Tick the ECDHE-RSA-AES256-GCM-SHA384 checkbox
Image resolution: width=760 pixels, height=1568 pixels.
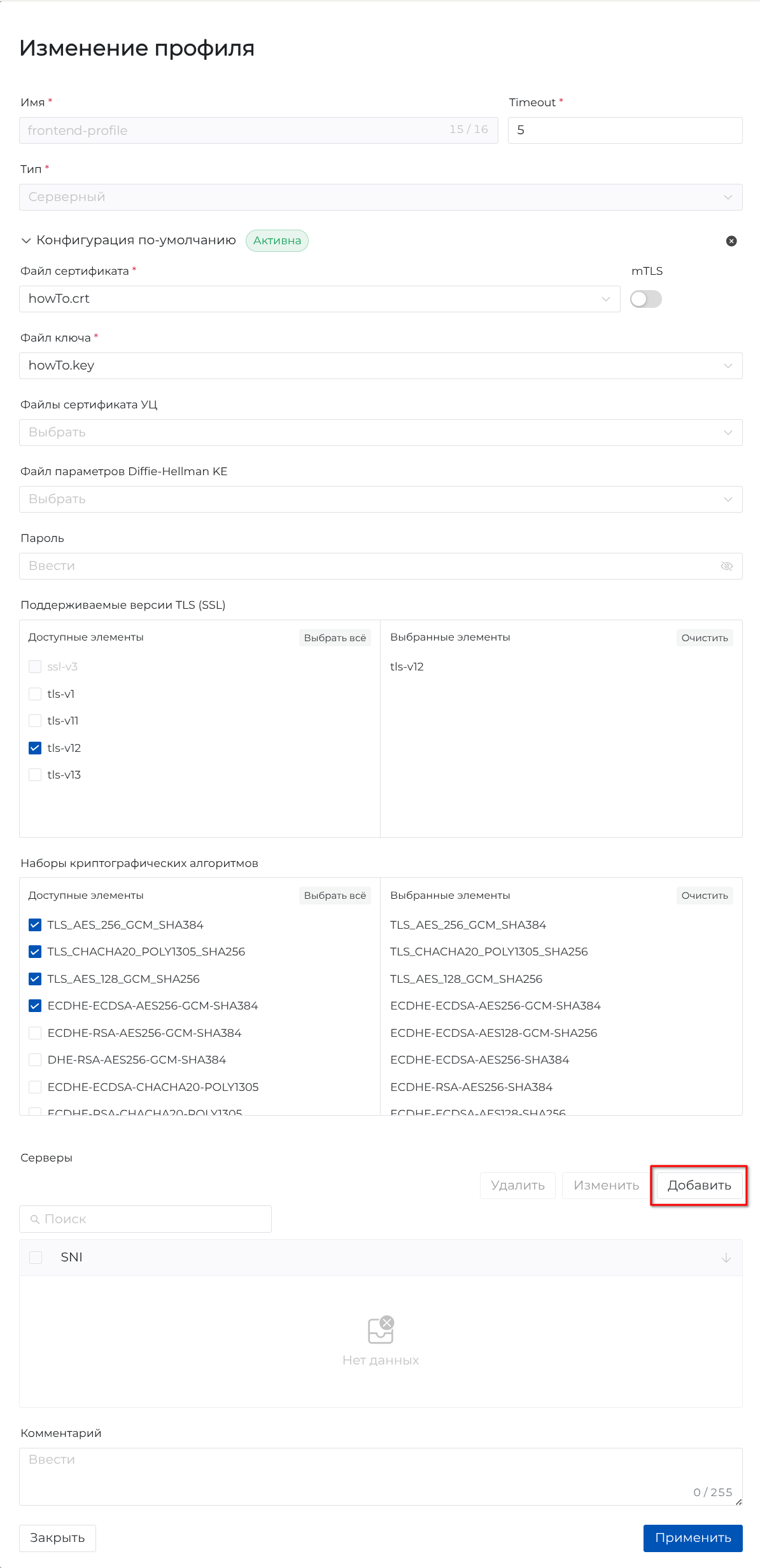point(35,1033)
